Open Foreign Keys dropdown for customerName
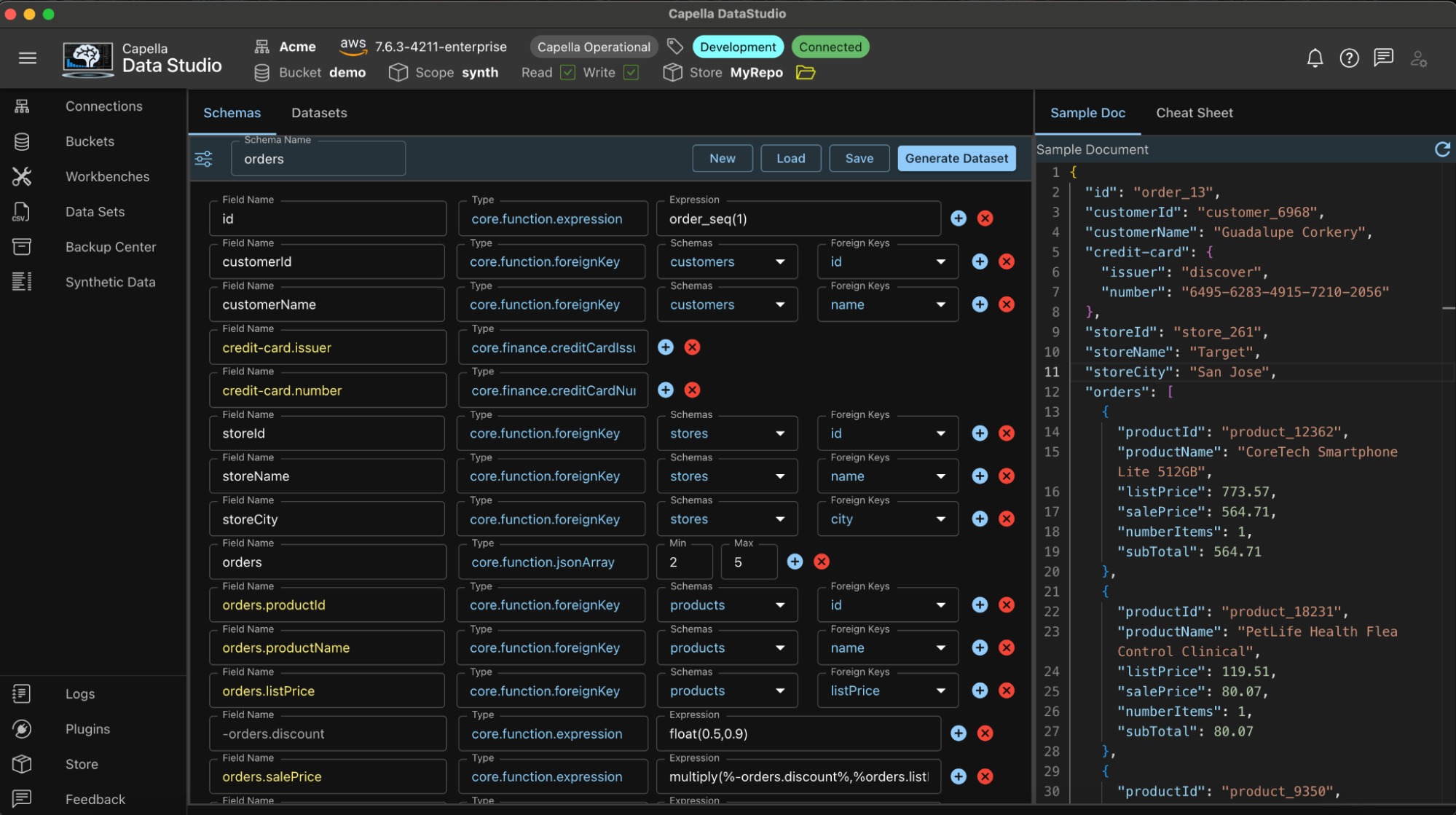The width and height of the screenshot is (1456, 815). (888, 304)
